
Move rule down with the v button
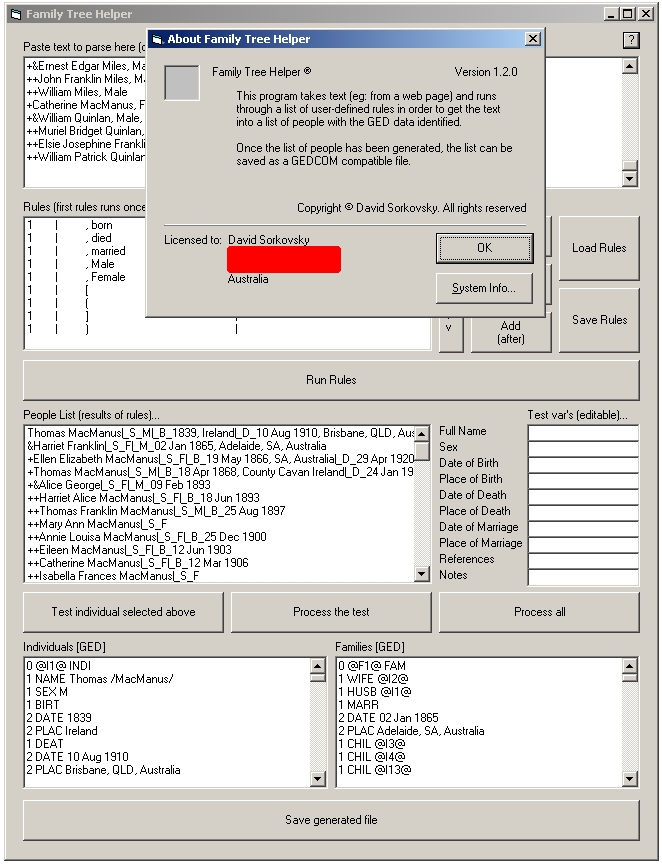click(x=451, y=332)
